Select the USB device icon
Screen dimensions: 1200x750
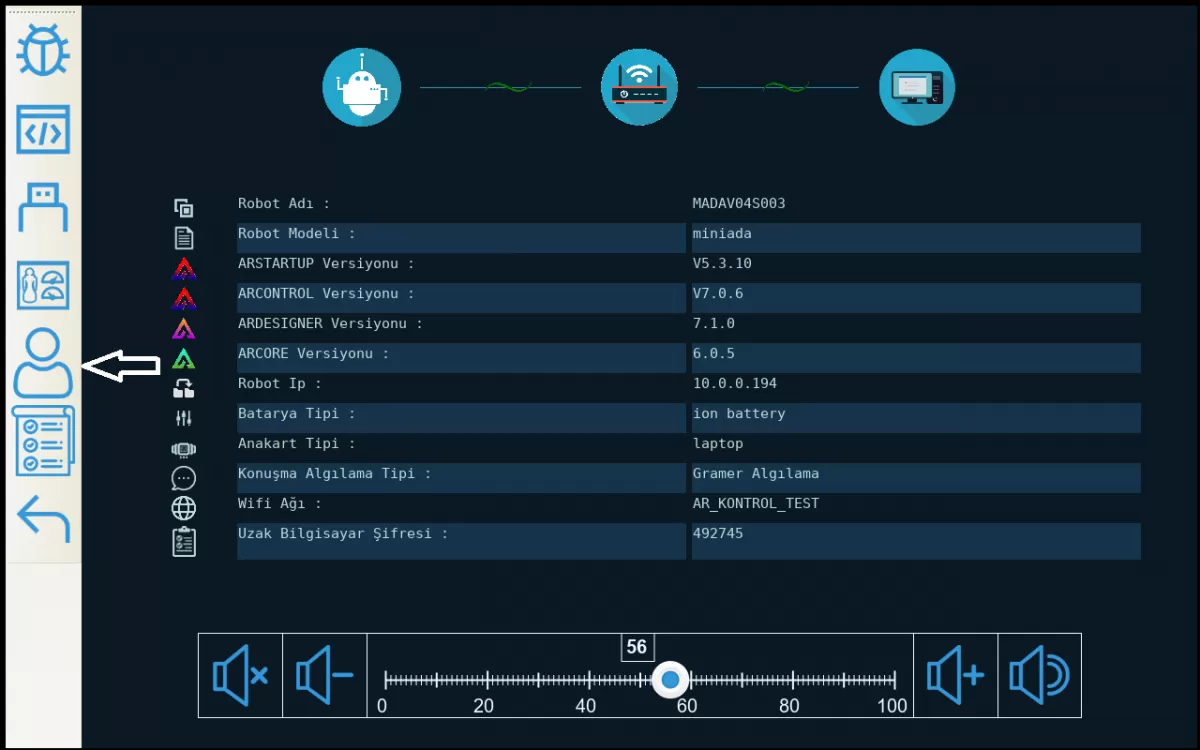pos(43,207)
